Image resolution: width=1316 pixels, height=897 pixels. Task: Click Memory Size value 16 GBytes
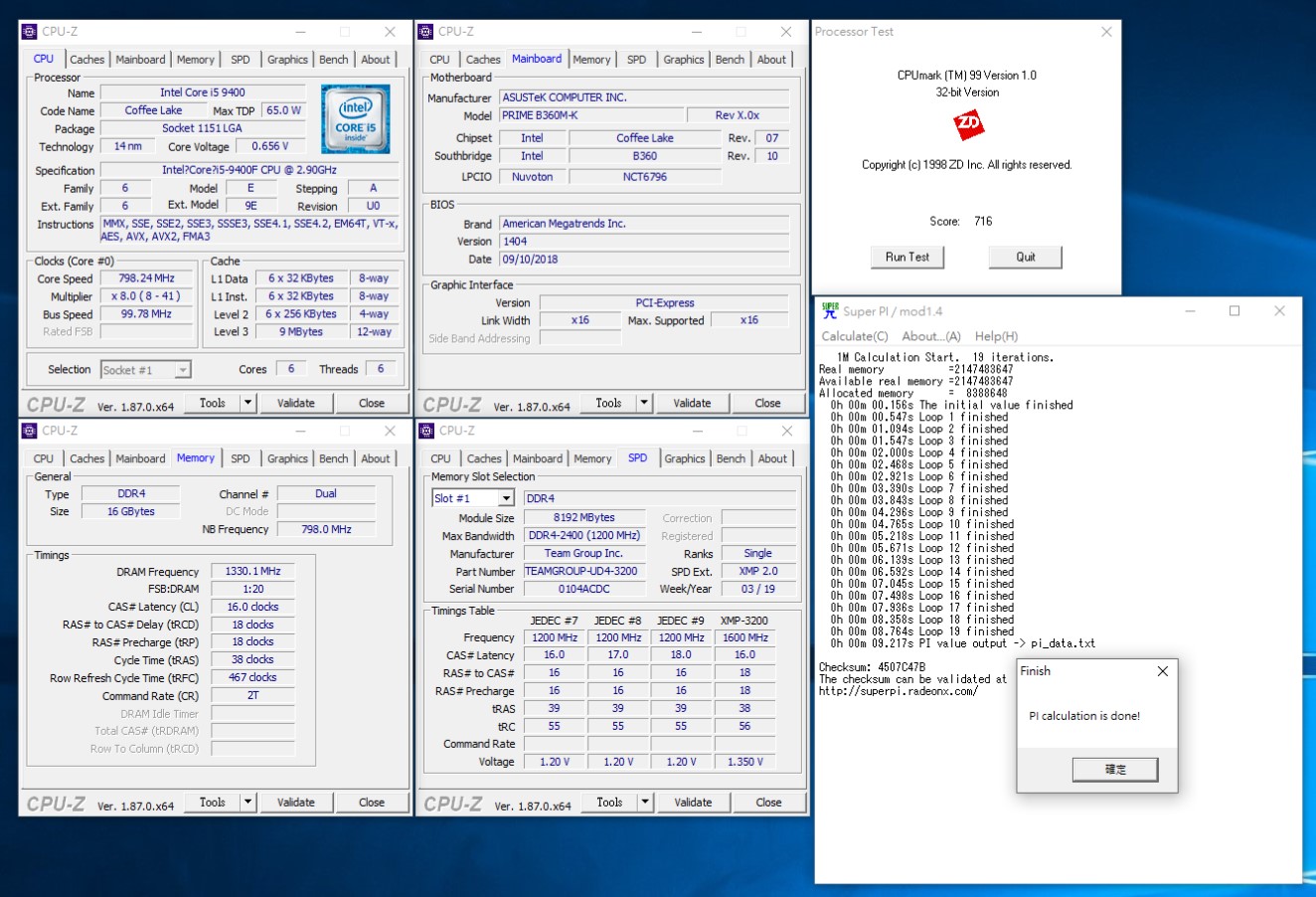(131, 511)
